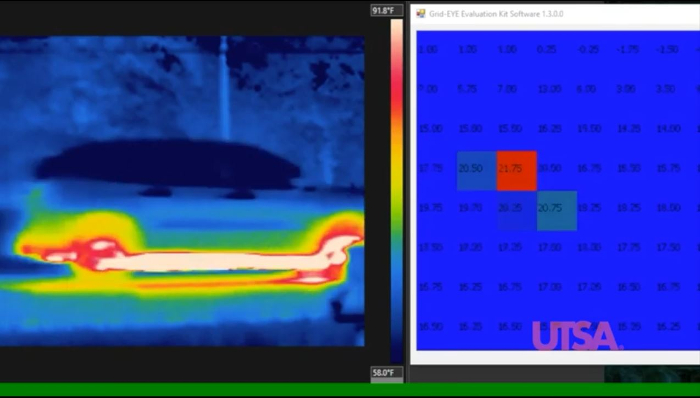
Task: Click the dark oval shape in thermal image
Action: click(x=167, y=164)
